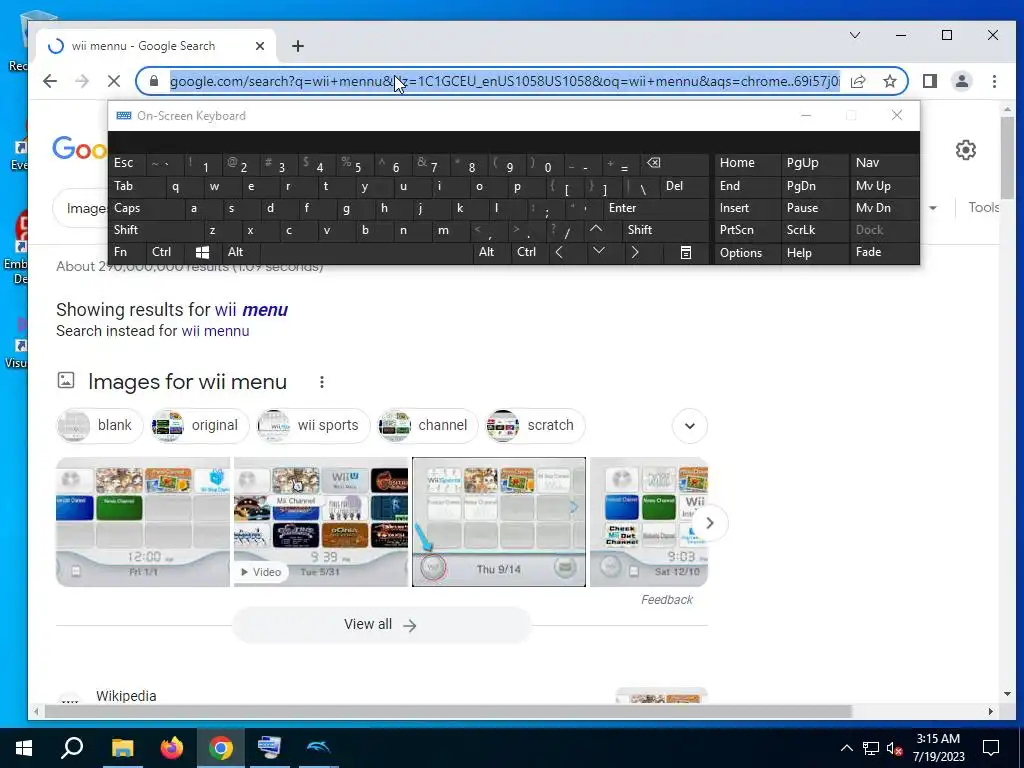
Task: Open the wii menu image dated Thu 9/14
Action: (499, 522)
